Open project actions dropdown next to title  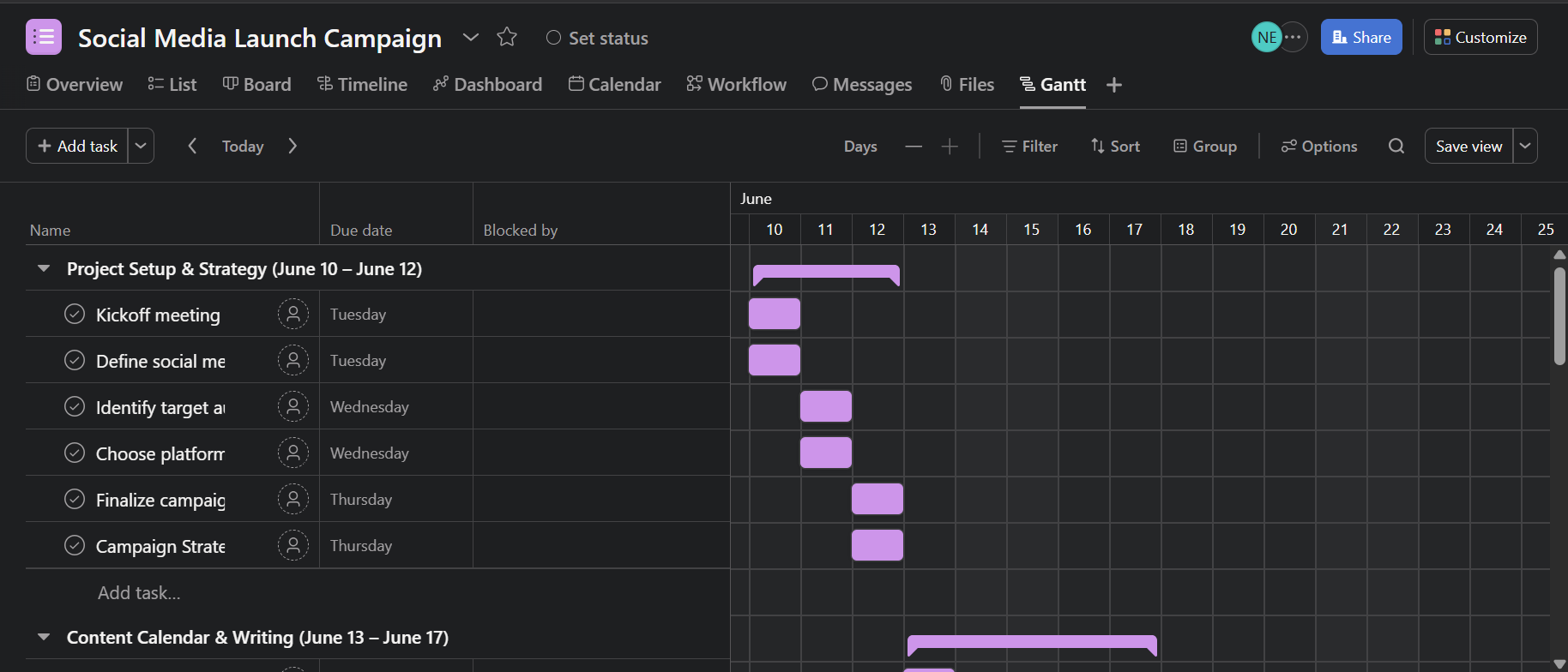point(470,37)
